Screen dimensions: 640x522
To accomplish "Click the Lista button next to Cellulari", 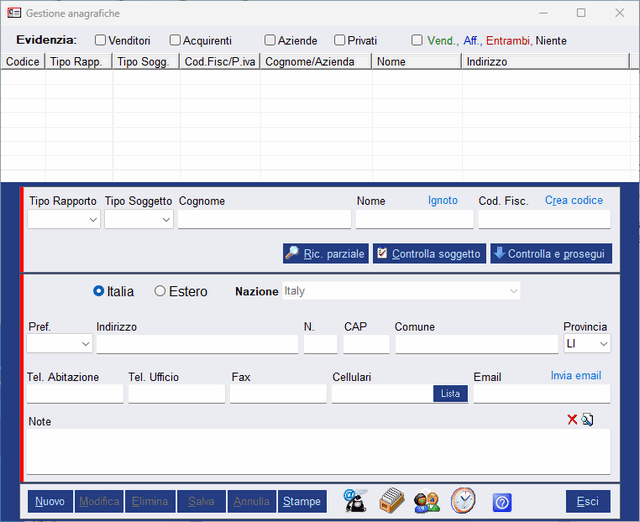I will pyautogui.click(x=450, y=394).
